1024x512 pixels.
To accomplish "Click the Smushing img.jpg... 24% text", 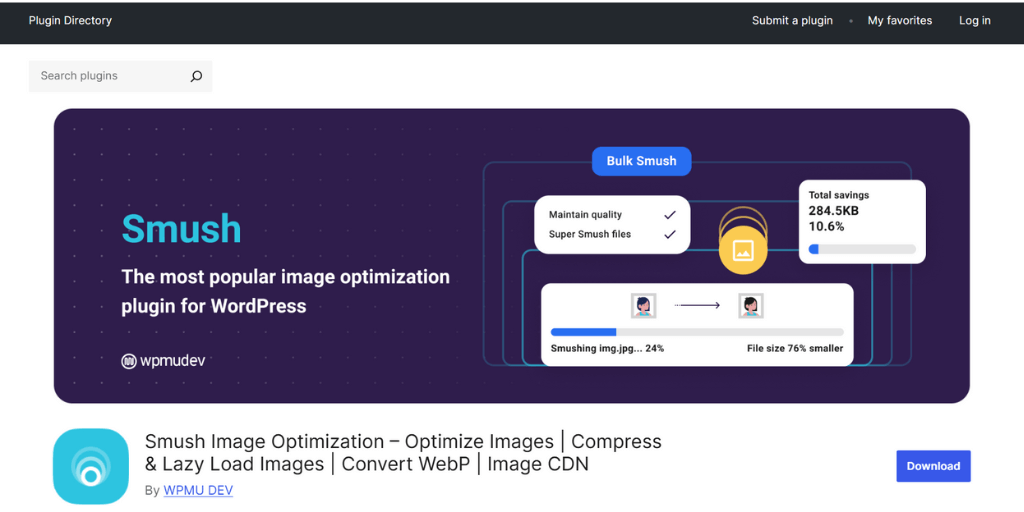I will pyautogui.click(x=607, y=349).
